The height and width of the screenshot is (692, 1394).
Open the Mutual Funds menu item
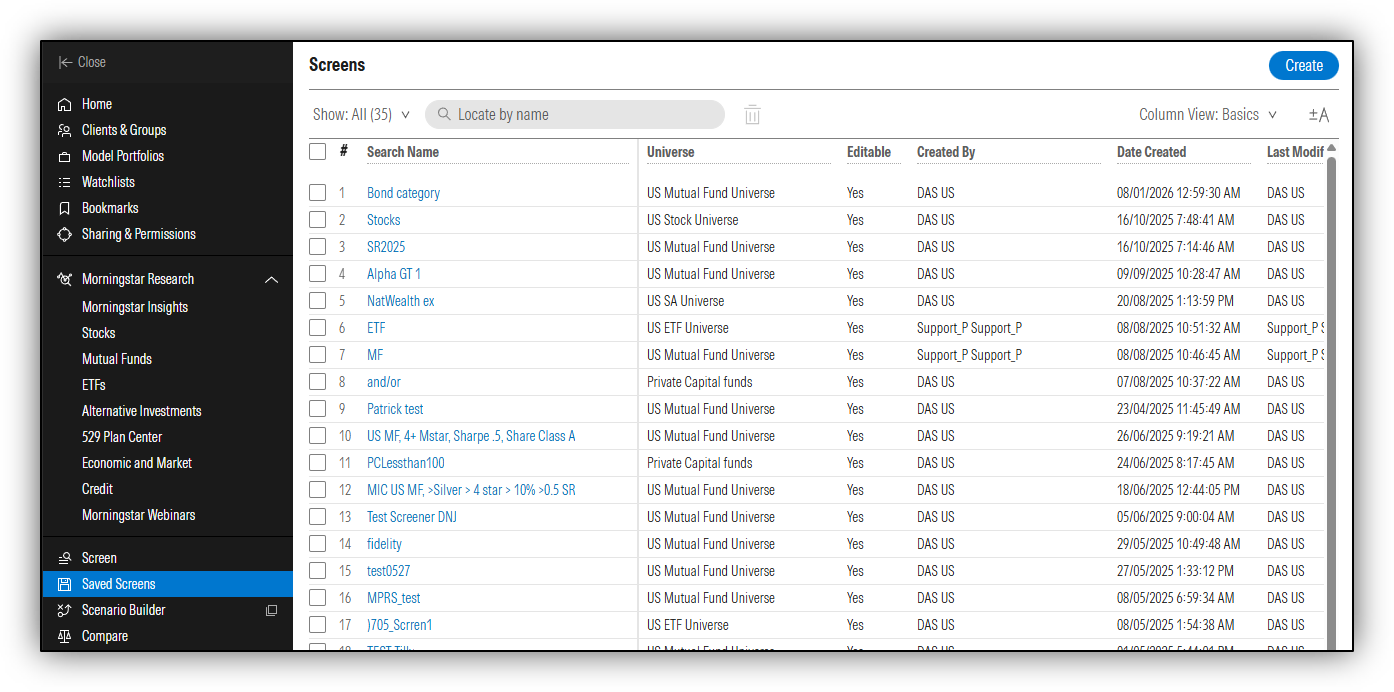[x=117, y=359]
